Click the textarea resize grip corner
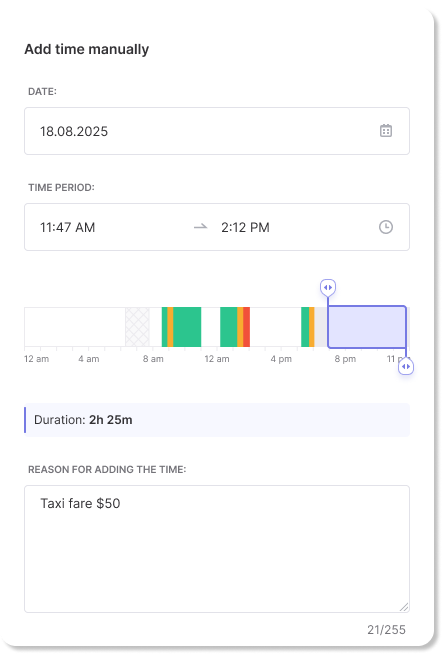 pos(403,607)
